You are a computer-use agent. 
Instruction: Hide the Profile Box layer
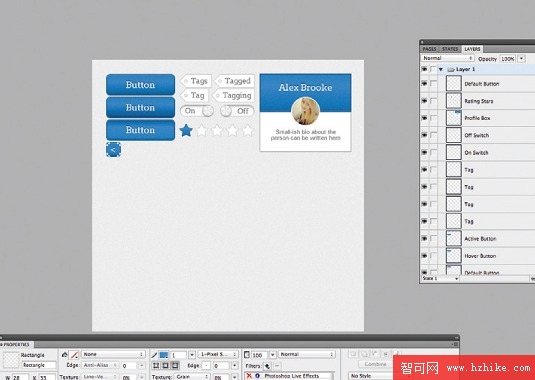click(x=424, y=118)
